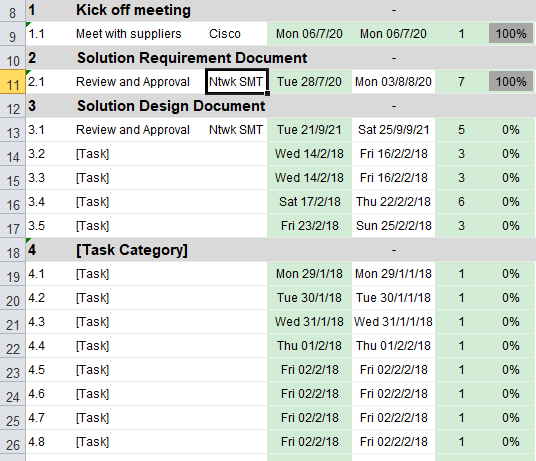Screen dimensions: 536x461
Task: Click the Mon 03/8/8/20 end date cell
Action: click(393, 82)
